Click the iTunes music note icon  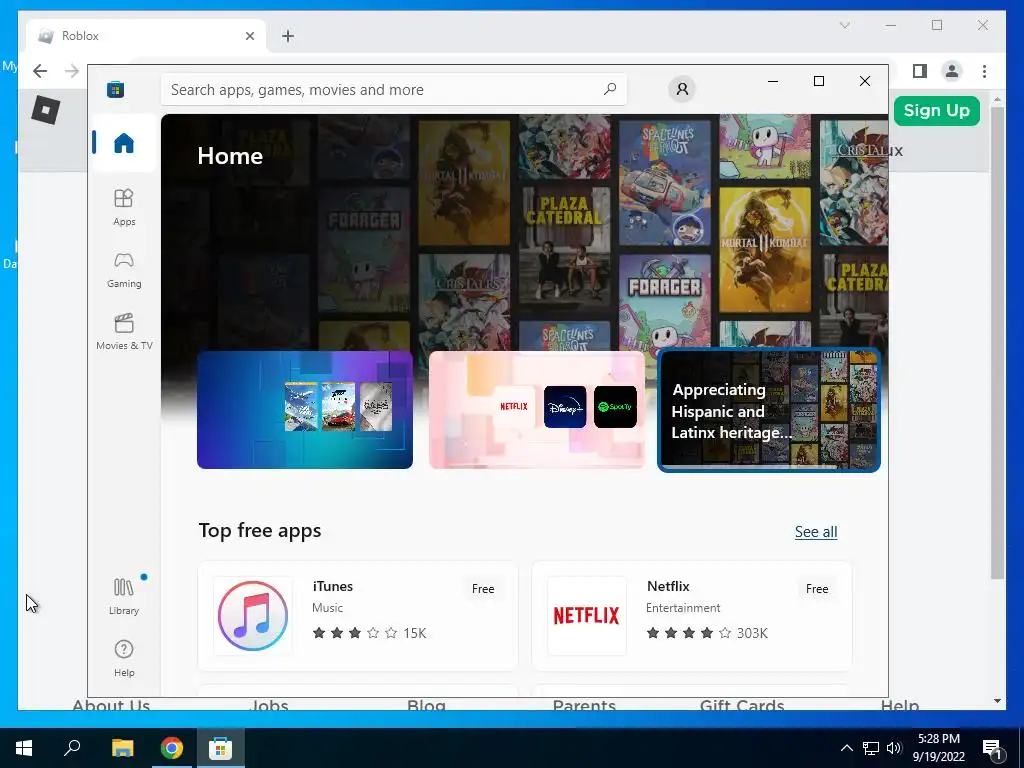(253, 616)
